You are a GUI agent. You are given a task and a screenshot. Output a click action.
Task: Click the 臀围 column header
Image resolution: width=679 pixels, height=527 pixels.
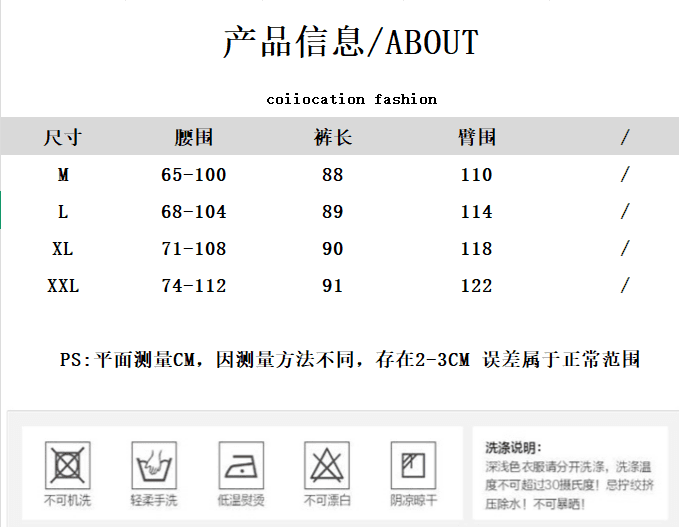point(477,138)
